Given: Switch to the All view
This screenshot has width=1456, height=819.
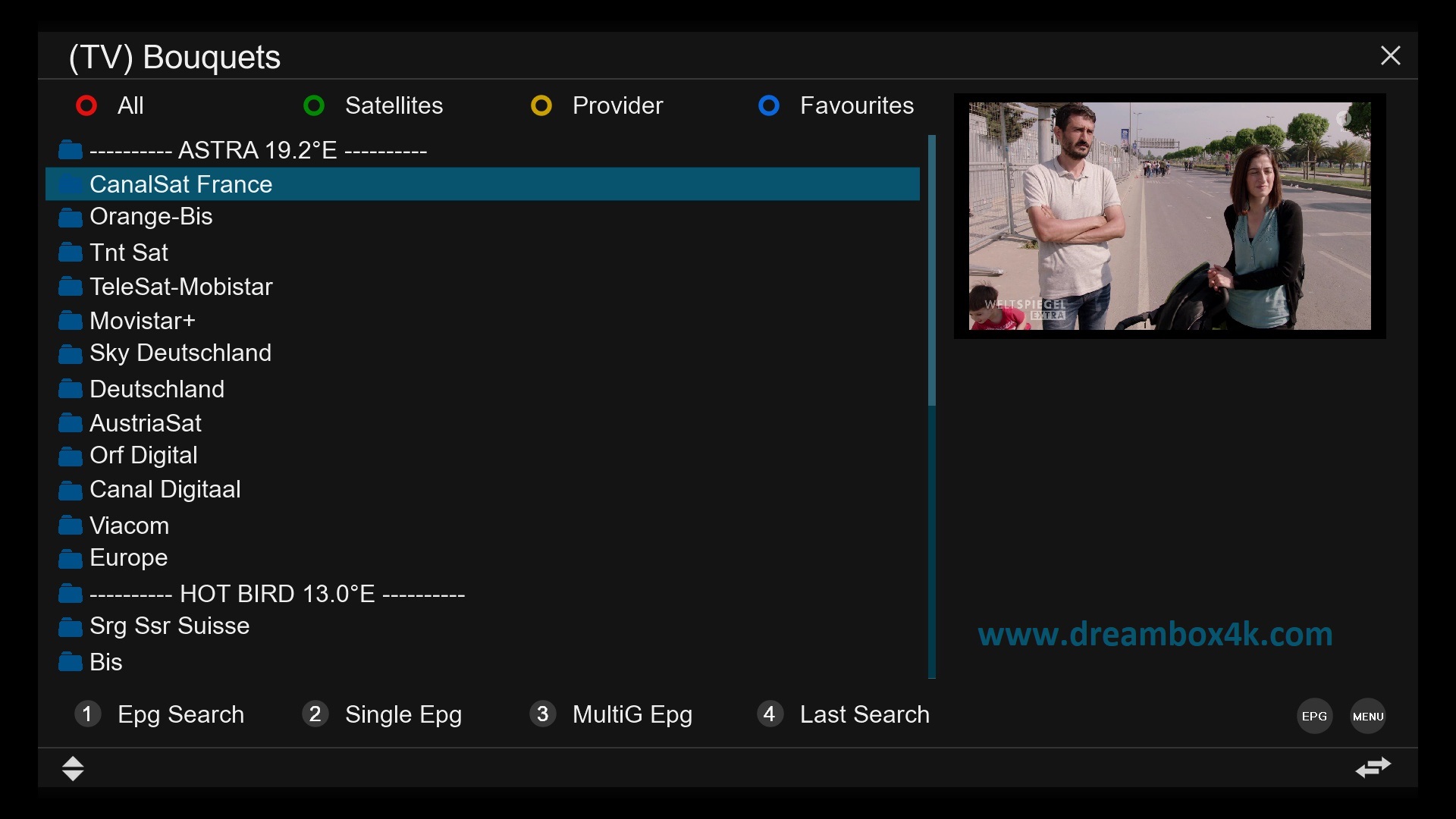Looking at the screenshot, I should (x=130, y=105).
